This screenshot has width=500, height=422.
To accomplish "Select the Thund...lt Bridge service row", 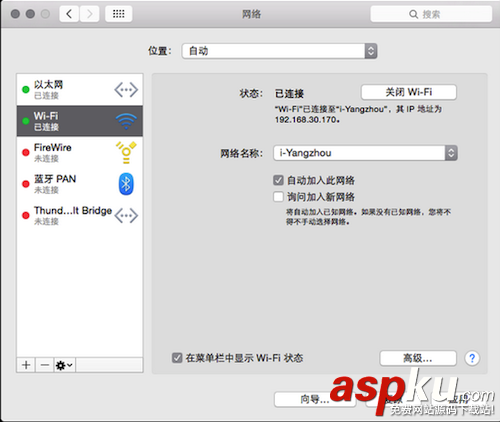I will click(80, 215).
